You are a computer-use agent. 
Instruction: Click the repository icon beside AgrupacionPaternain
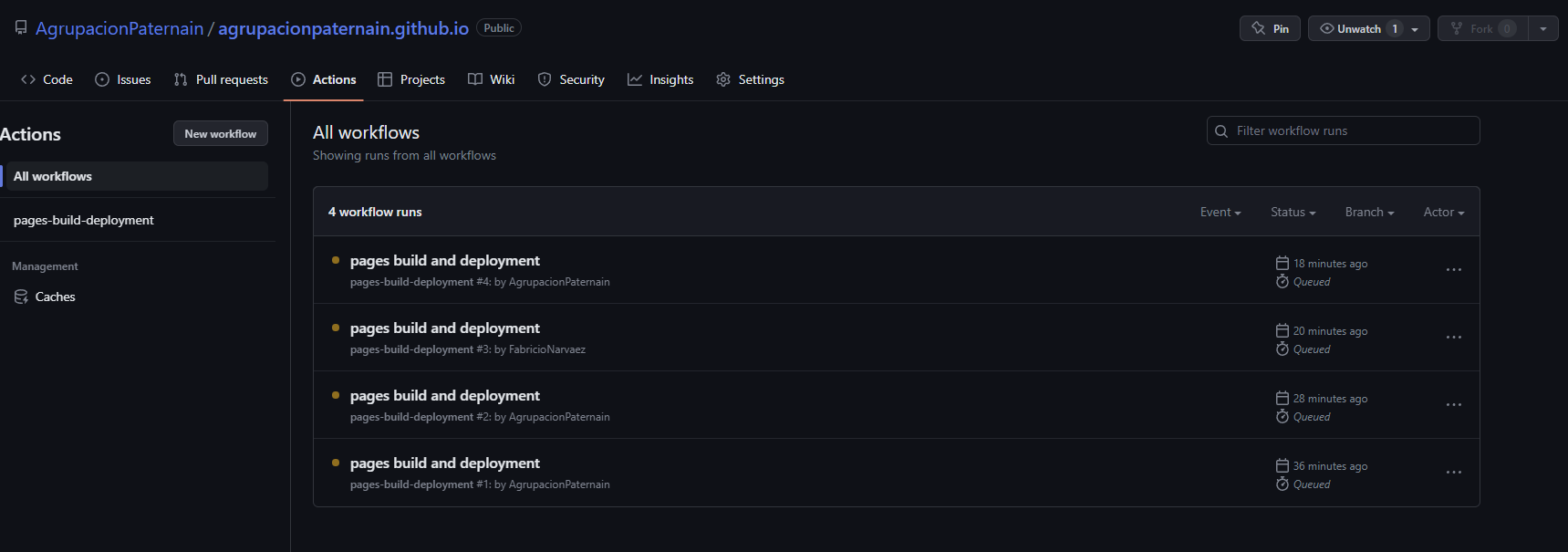click(21, 28)
